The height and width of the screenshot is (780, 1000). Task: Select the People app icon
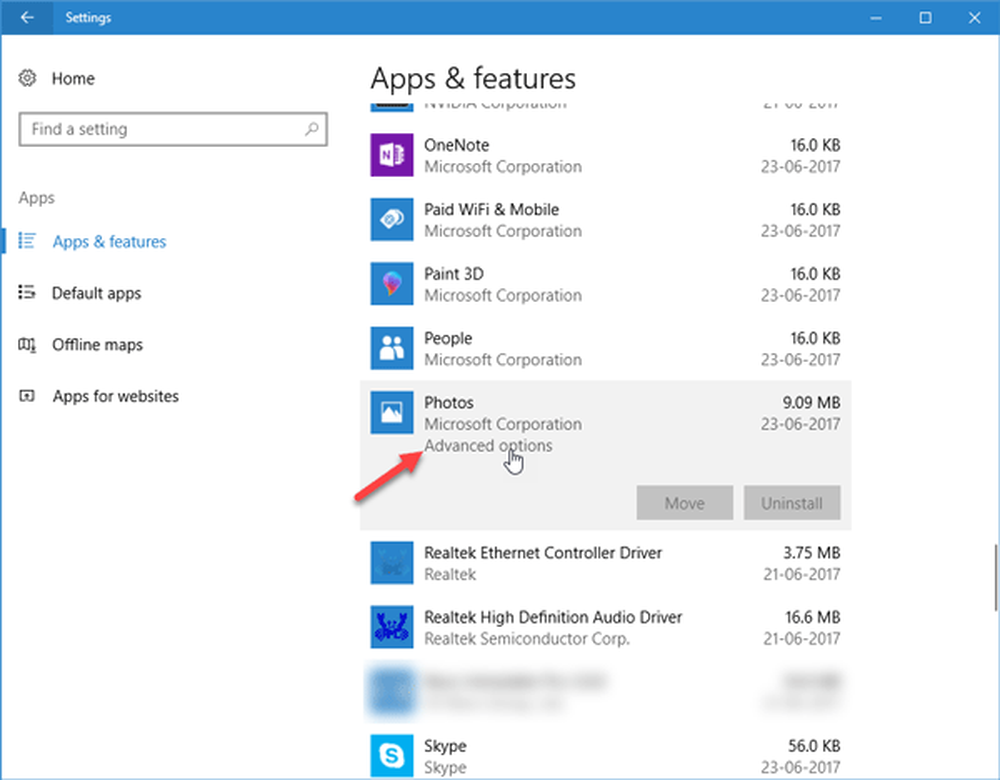(392, 348)
